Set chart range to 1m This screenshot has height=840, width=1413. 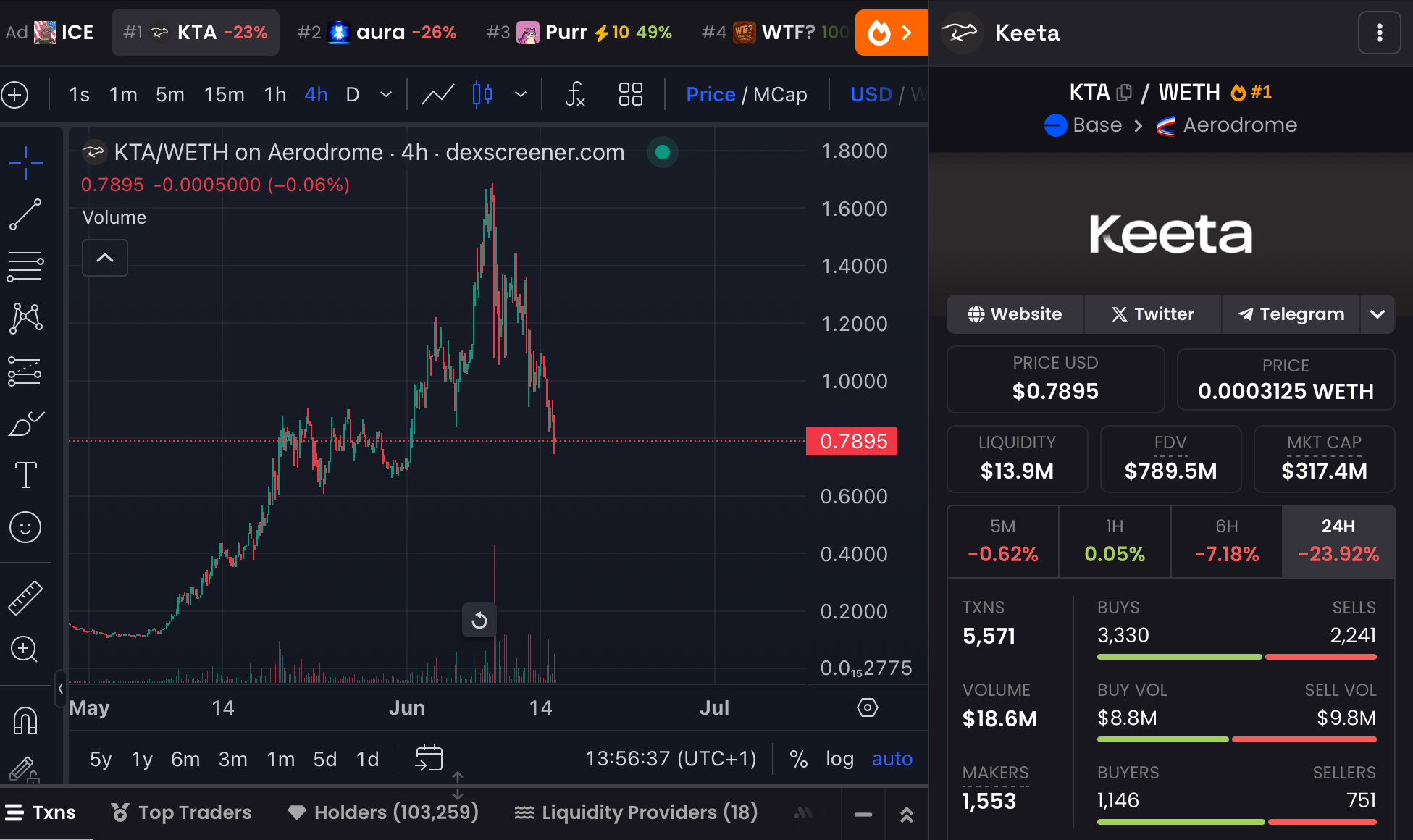pos(280,758)
